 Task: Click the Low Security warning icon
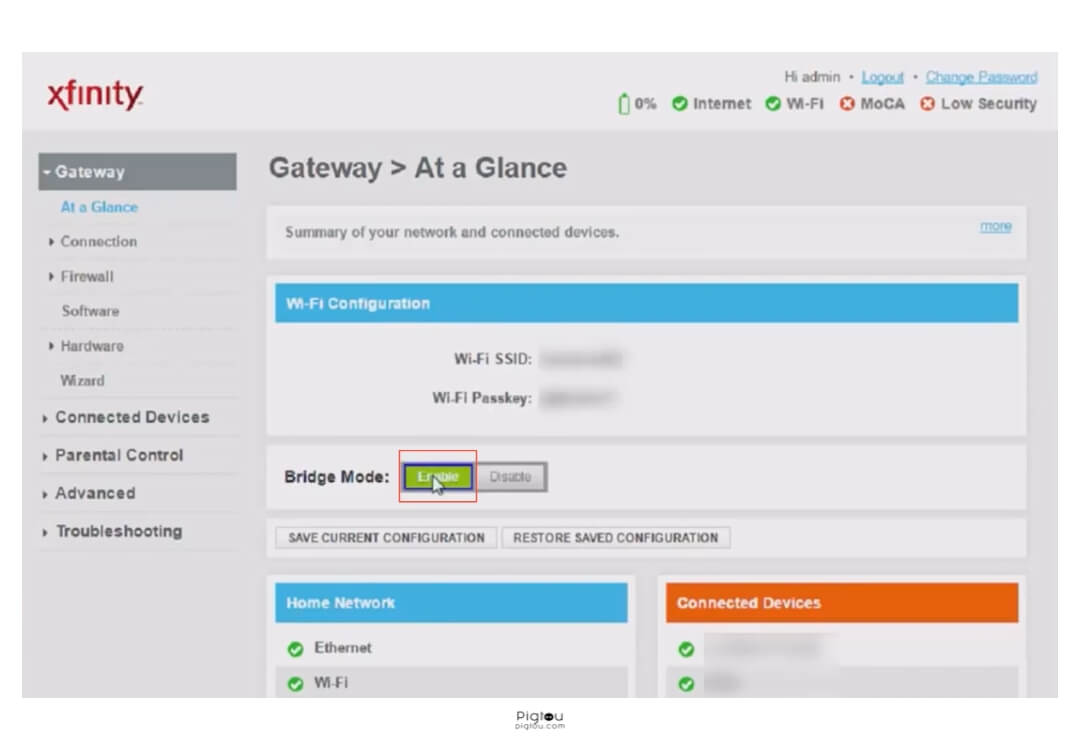tap(925, 104)
